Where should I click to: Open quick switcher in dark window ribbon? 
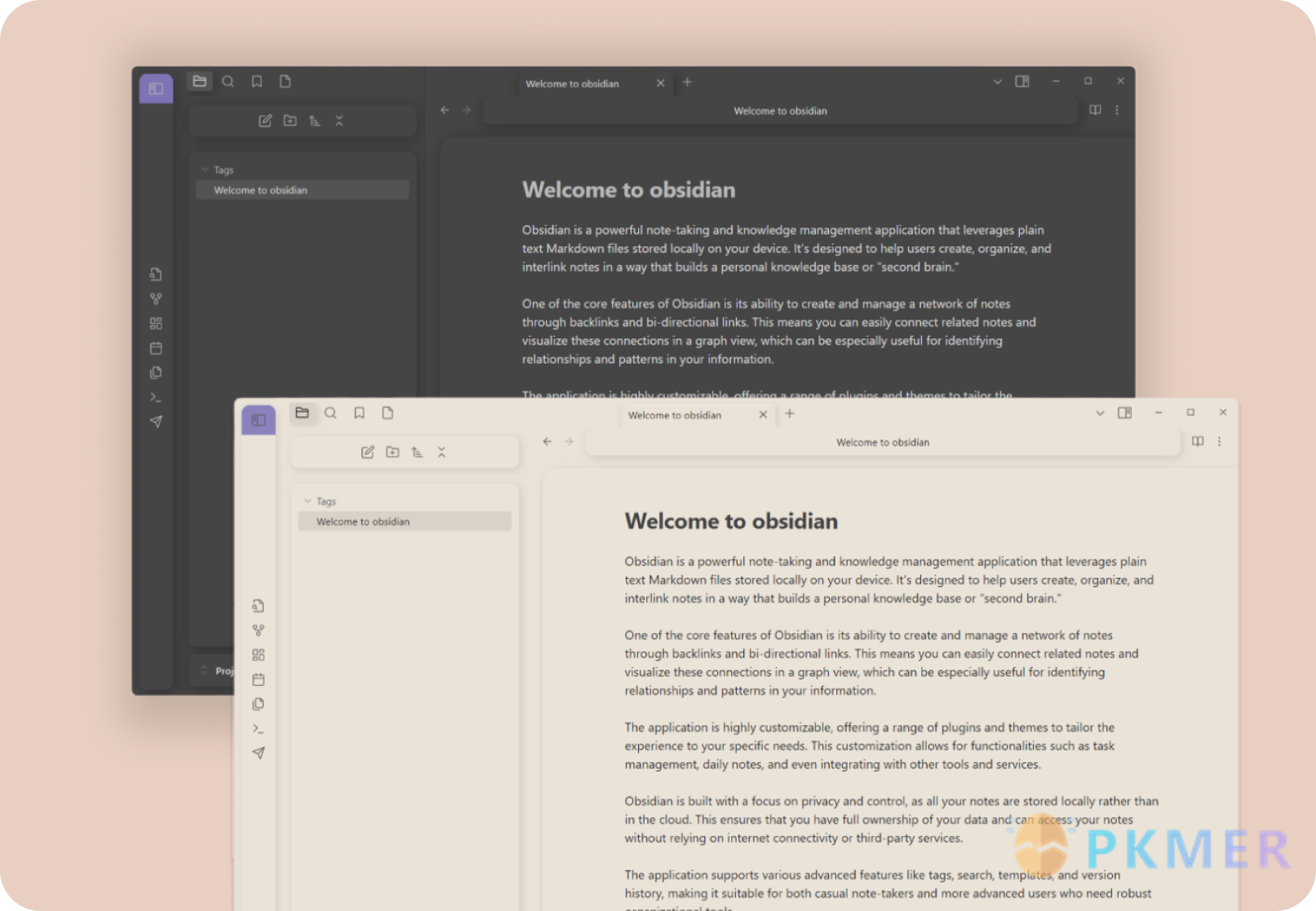pos(156,274)
